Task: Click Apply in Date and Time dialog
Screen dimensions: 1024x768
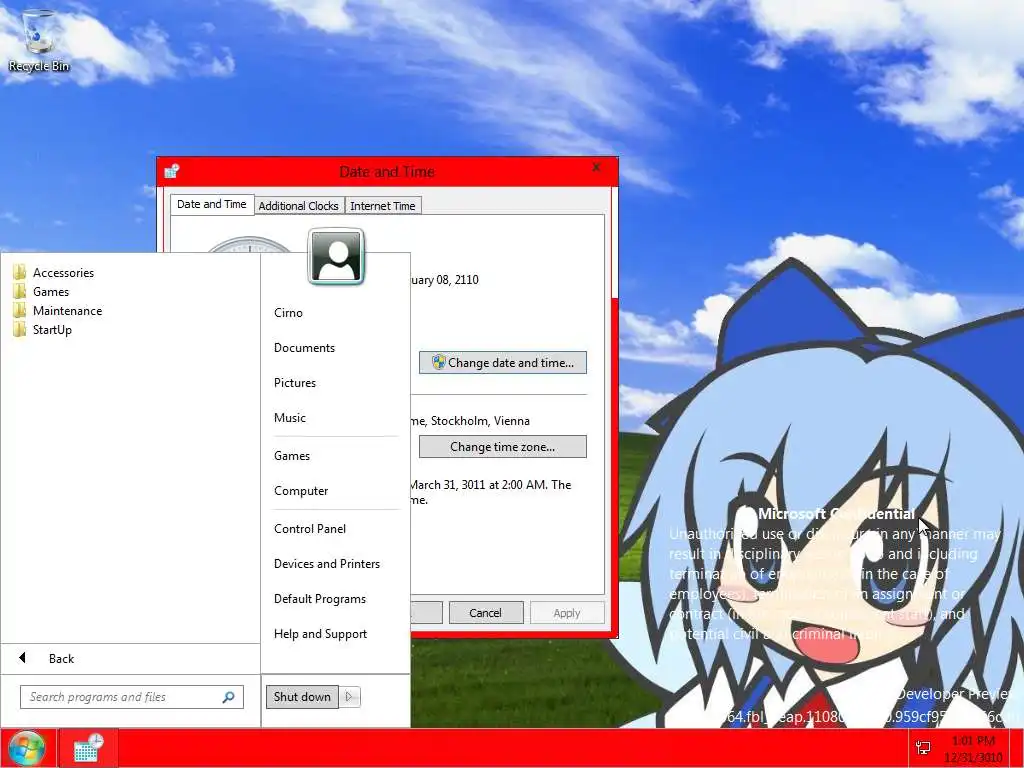Action: [x=567, y=613]
